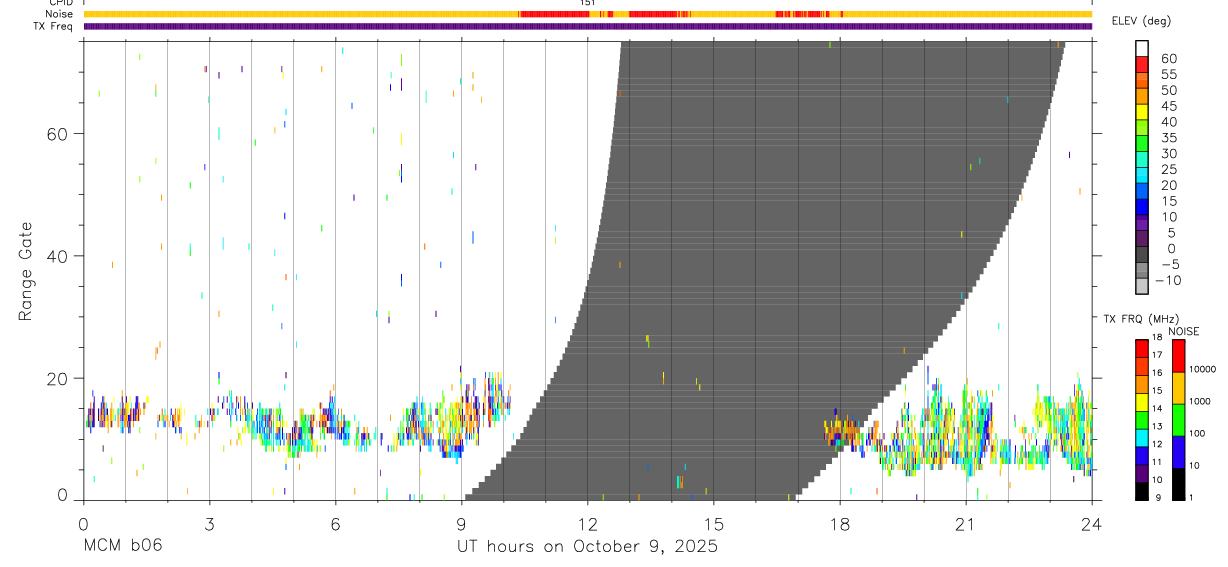Click the CPID value 151
This screenshot has width=1228, height=567.
pos(587,3)
